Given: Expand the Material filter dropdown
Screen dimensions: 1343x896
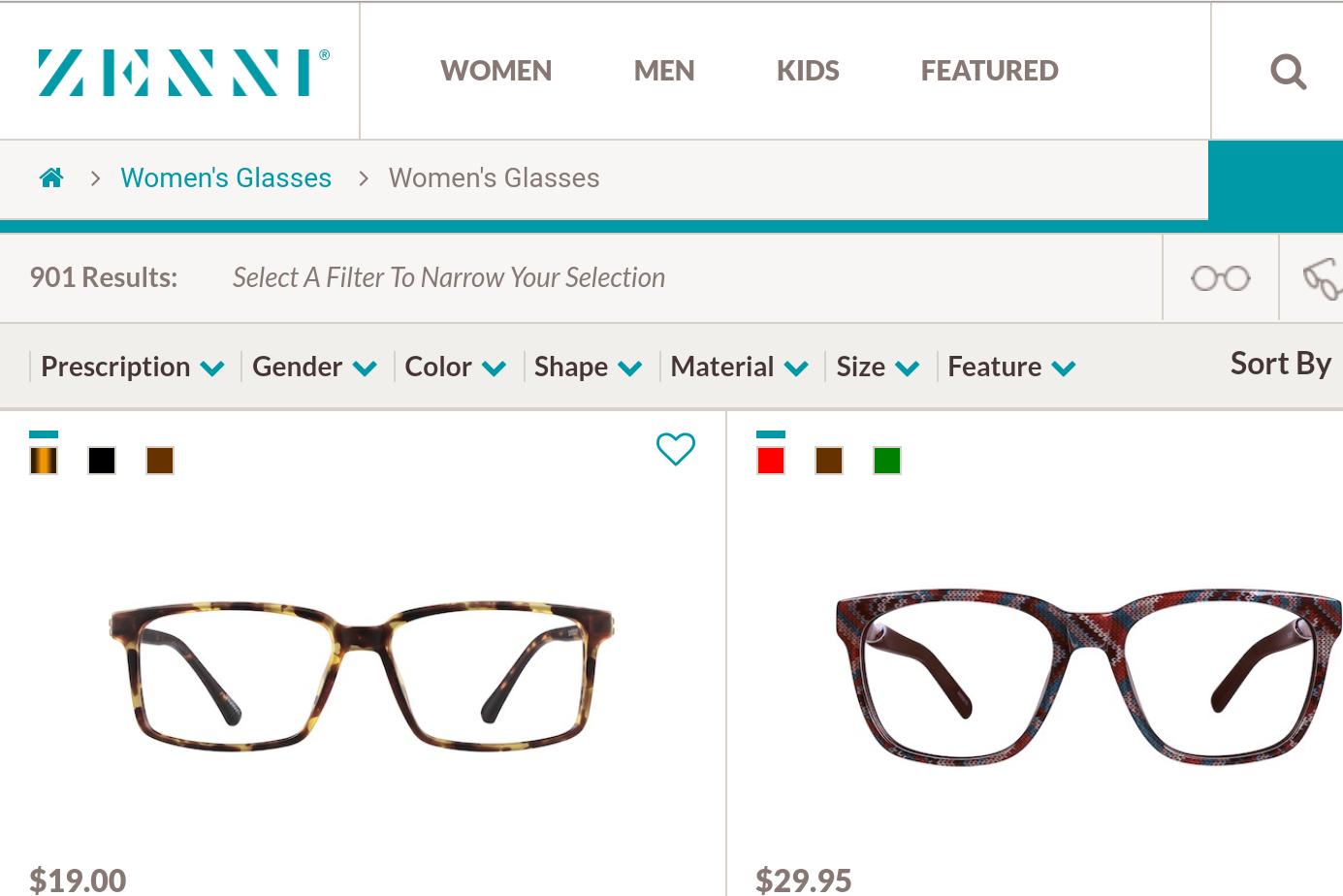Looking at the screenshot, I should tap(739, 367).
